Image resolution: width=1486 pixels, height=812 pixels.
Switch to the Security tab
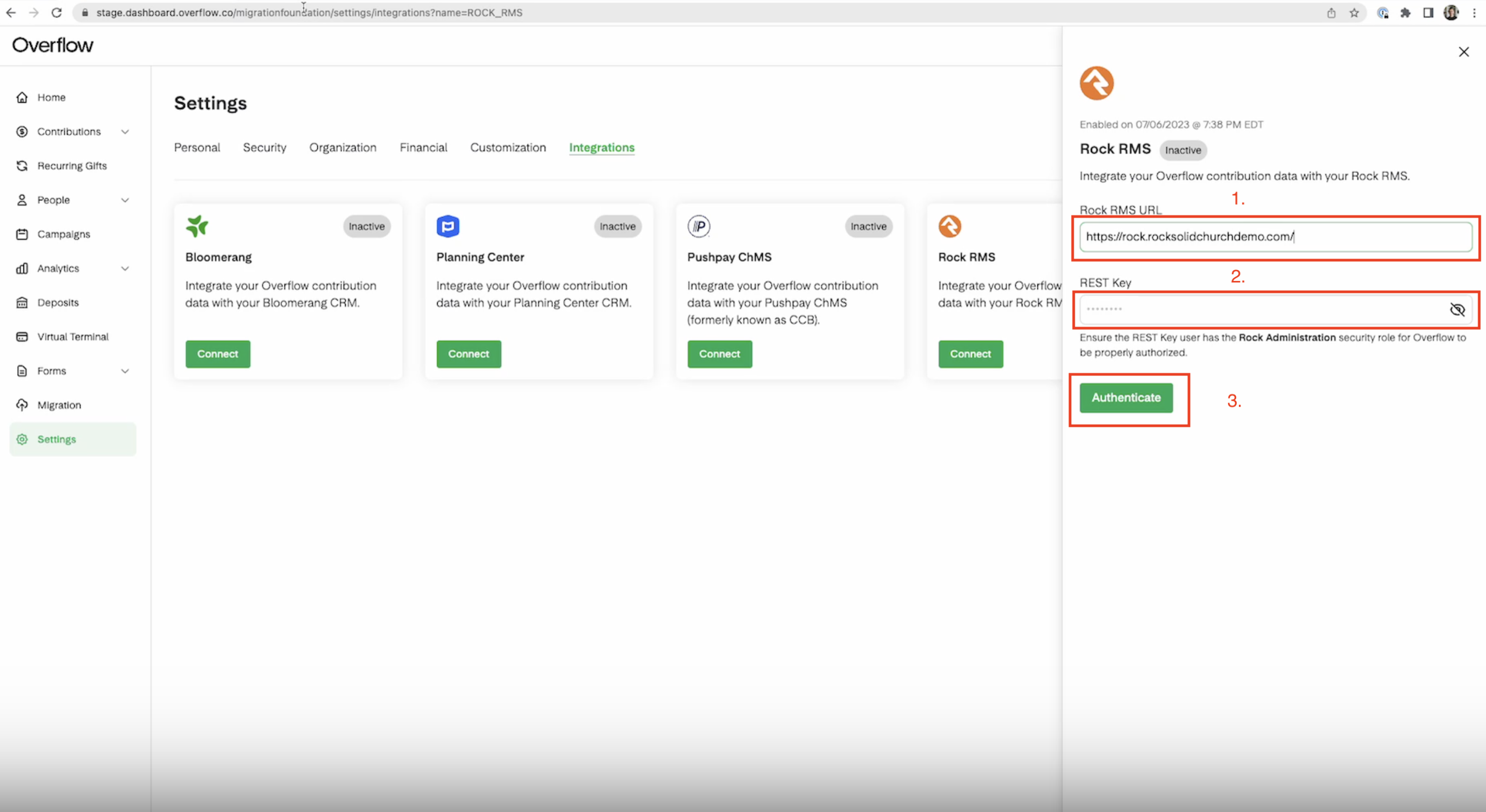pyautogui.click(x=264, y=147)
